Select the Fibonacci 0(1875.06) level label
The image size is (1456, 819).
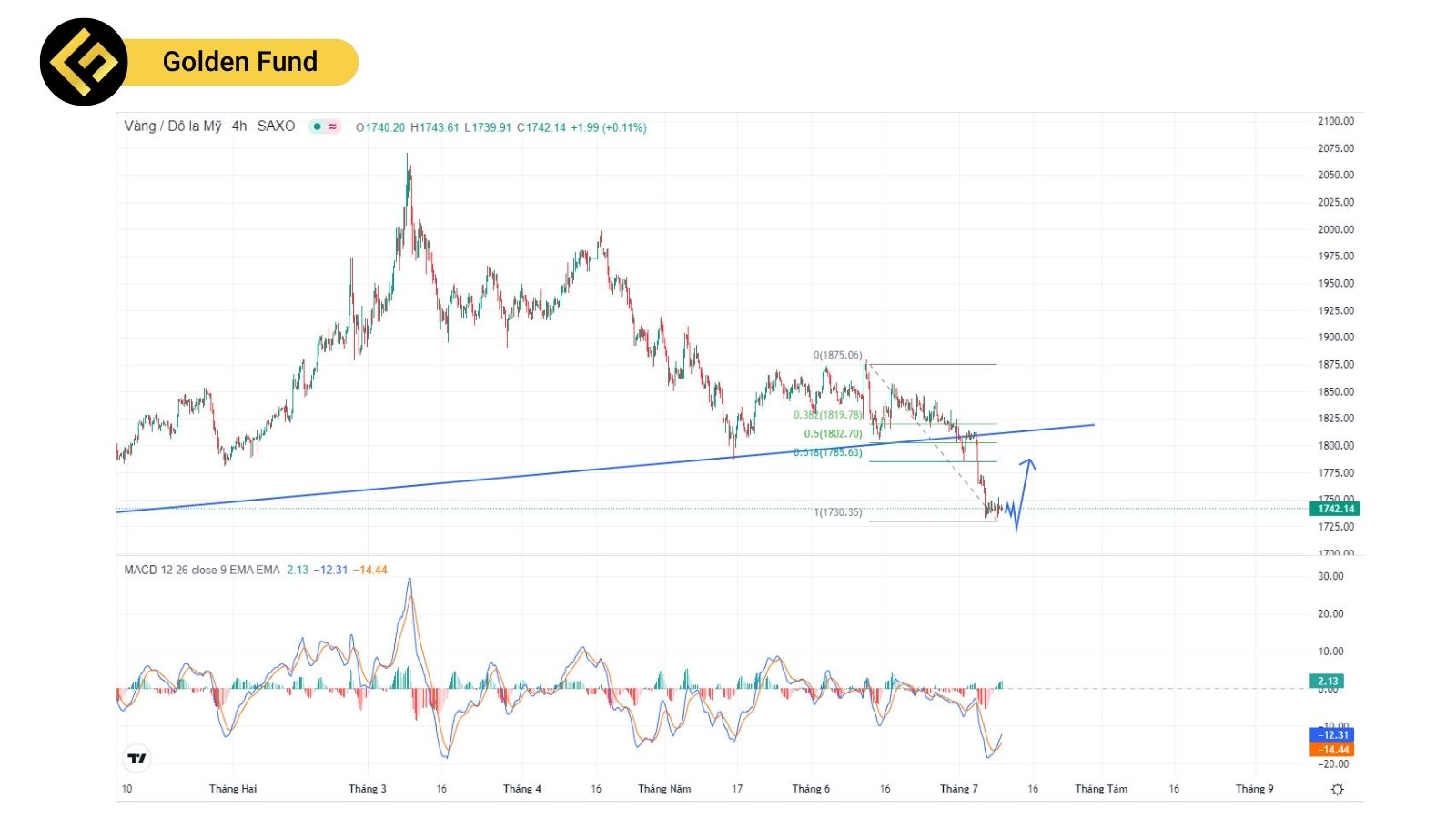click(x=837, y=355)
